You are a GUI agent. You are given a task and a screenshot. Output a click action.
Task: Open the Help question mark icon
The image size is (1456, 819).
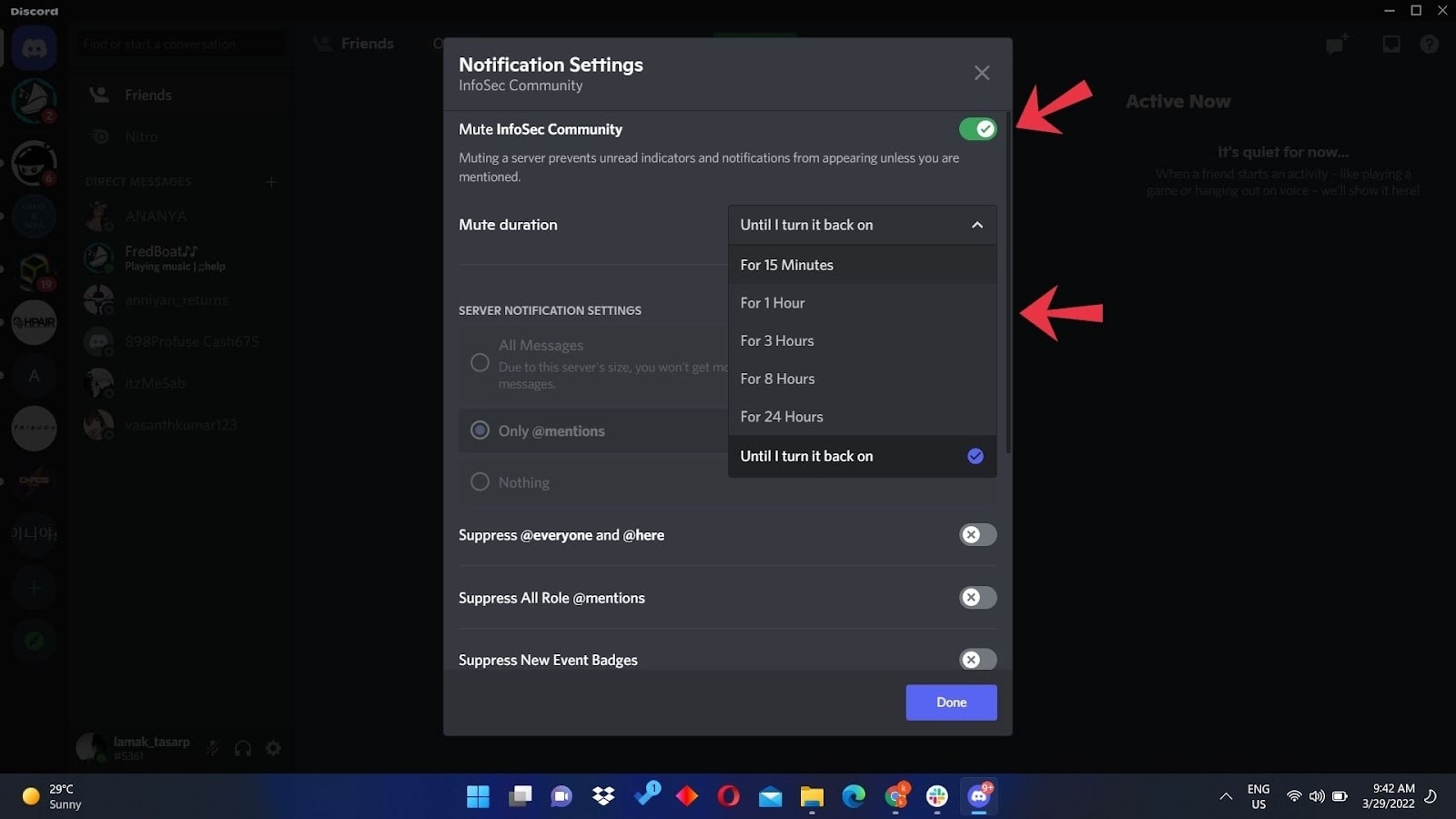click(x=1430, y=44)
